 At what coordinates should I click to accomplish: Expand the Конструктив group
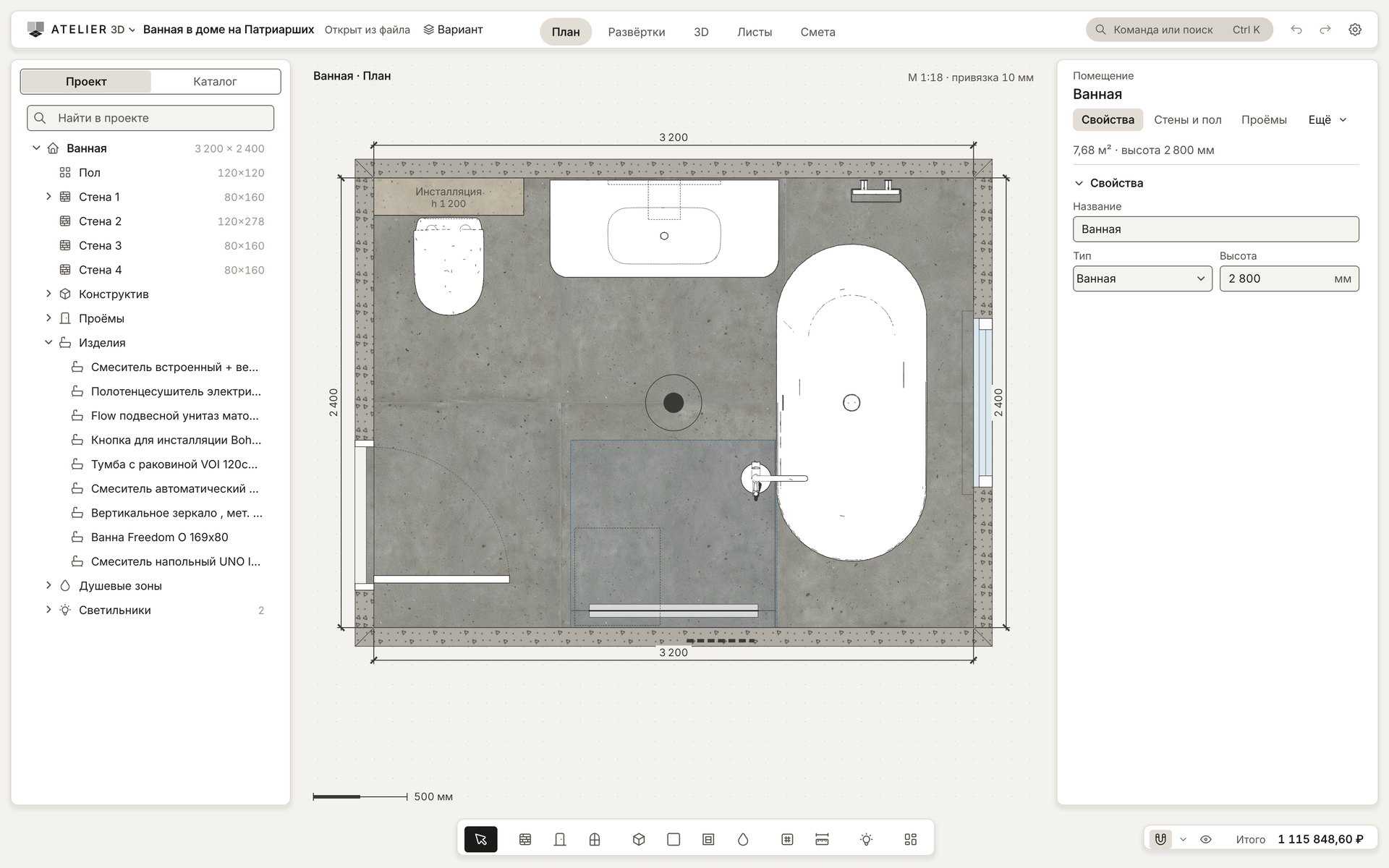pyautogui.click(x=48, y=294)
